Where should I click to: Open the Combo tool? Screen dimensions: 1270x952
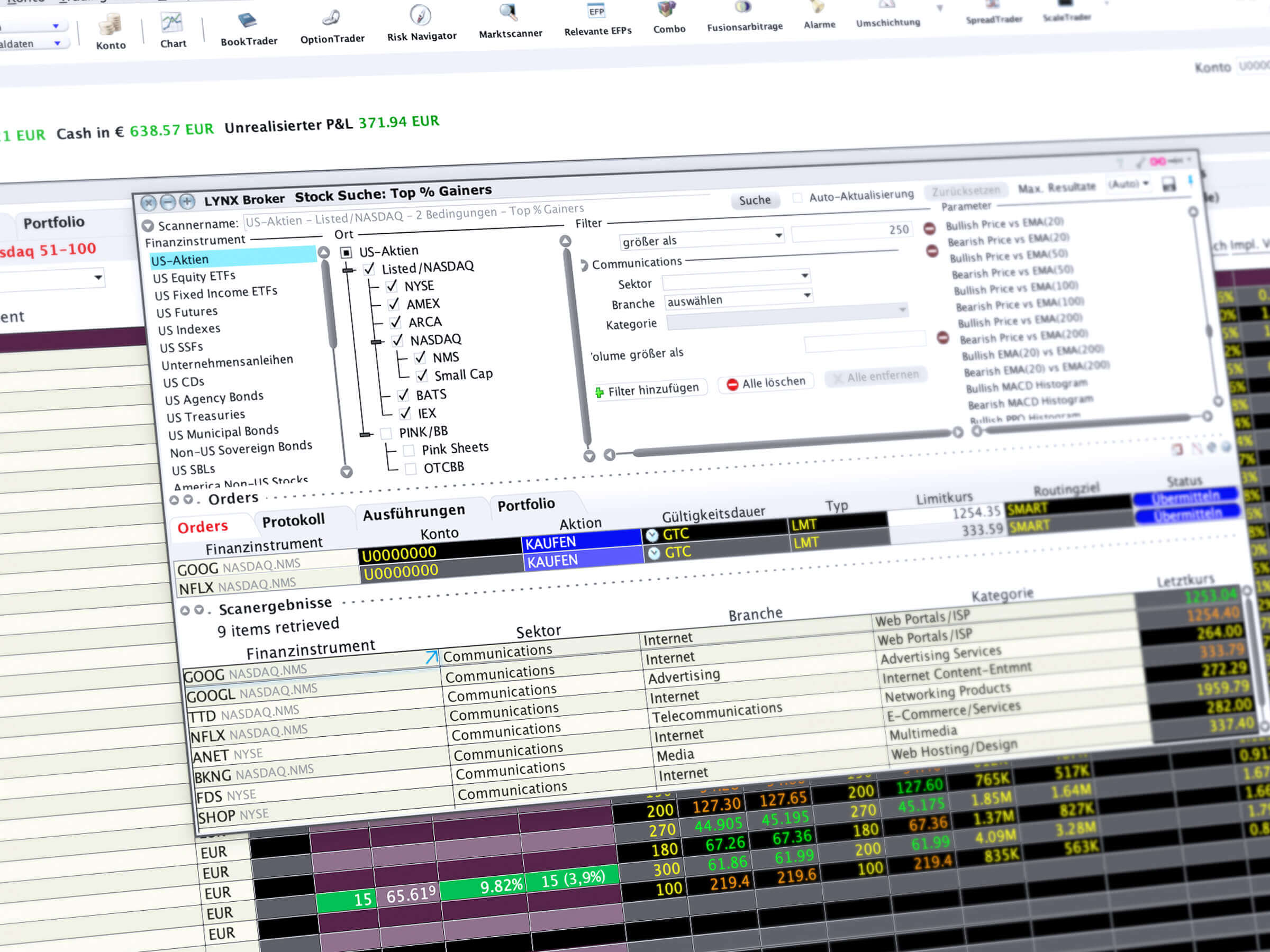669,19
